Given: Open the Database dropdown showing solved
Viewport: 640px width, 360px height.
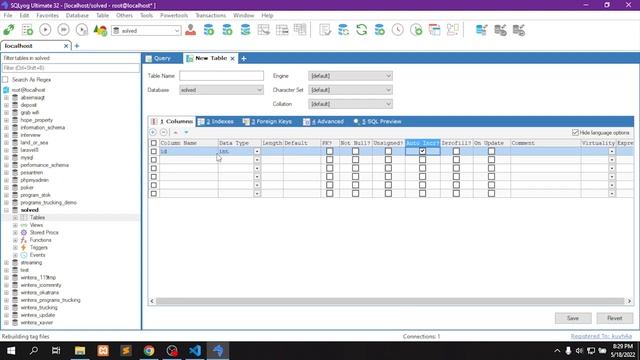Looking at the screenshot, I should coord(221,90).
